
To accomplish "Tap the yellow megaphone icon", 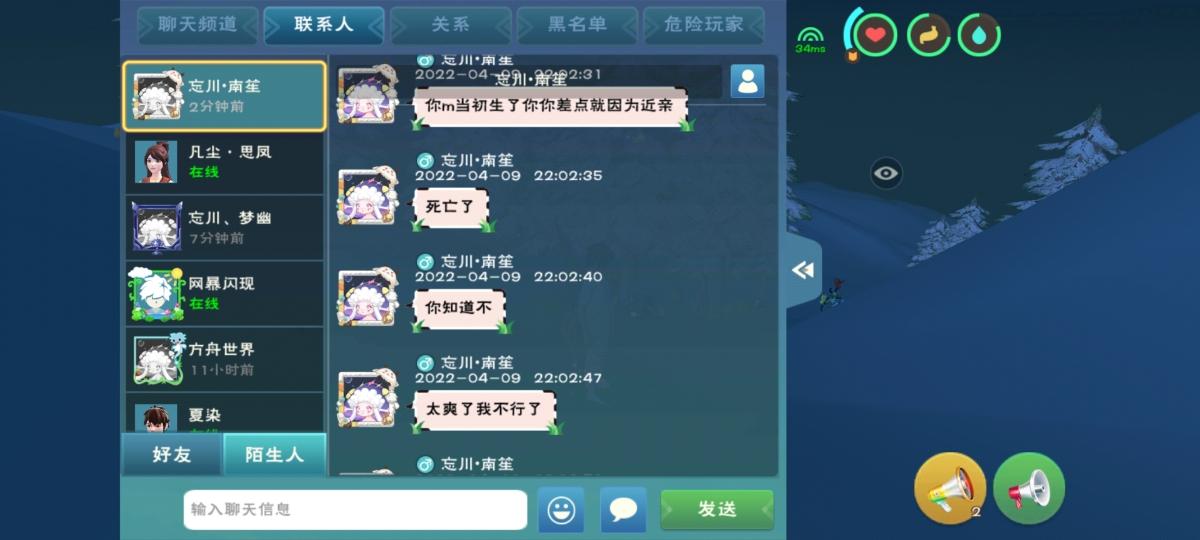I will (950, 489).
